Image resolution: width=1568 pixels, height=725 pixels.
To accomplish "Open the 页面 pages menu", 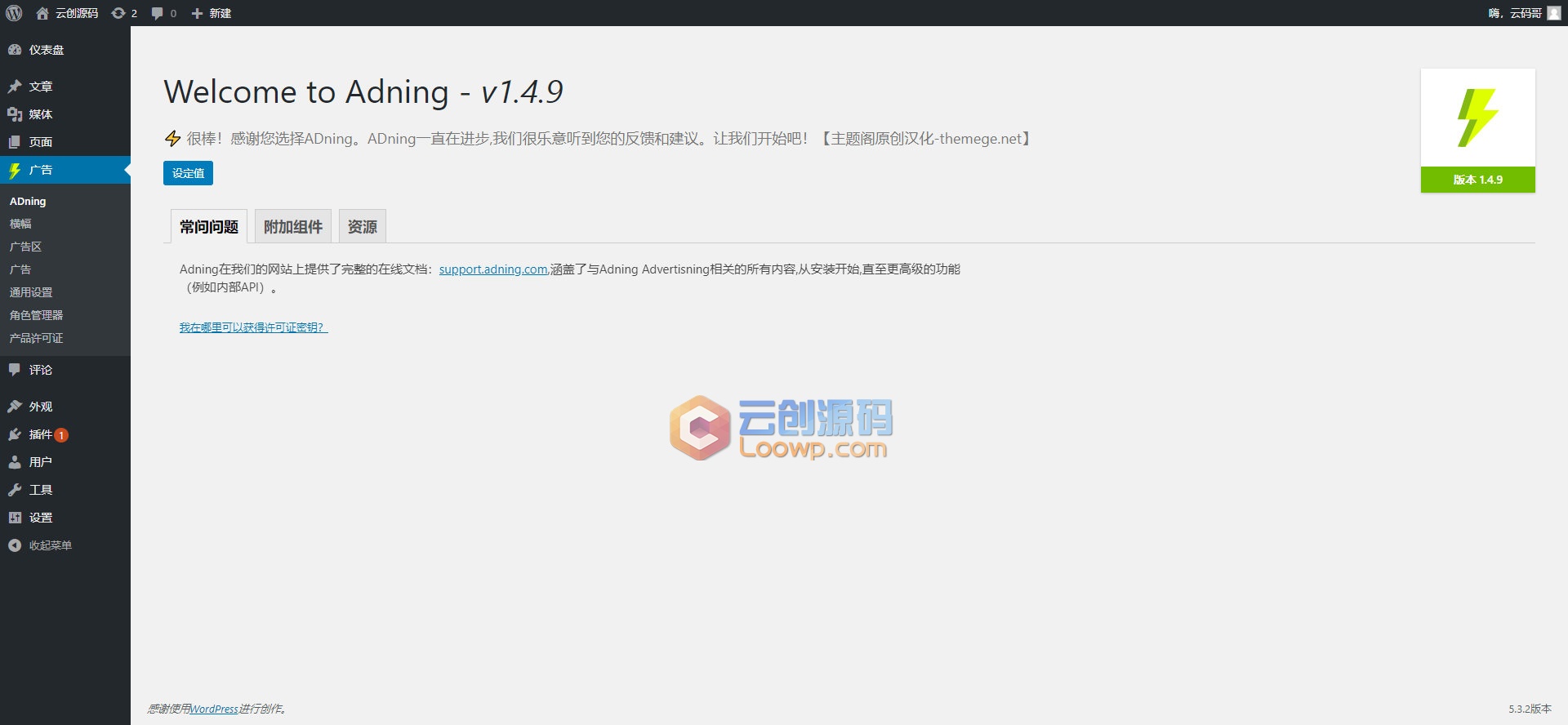I will pyautogui.click(x=65, y=142).
